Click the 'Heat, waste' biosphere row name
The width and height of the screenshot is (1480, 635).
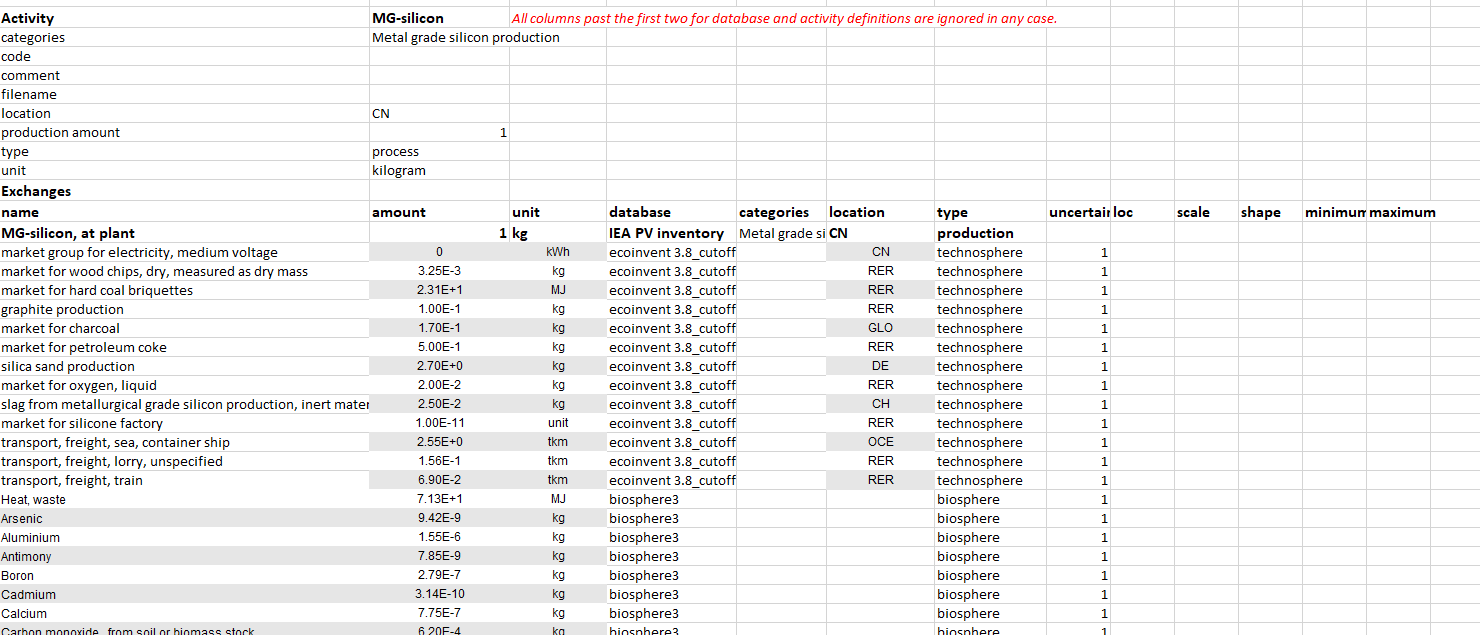coord(185,499)
